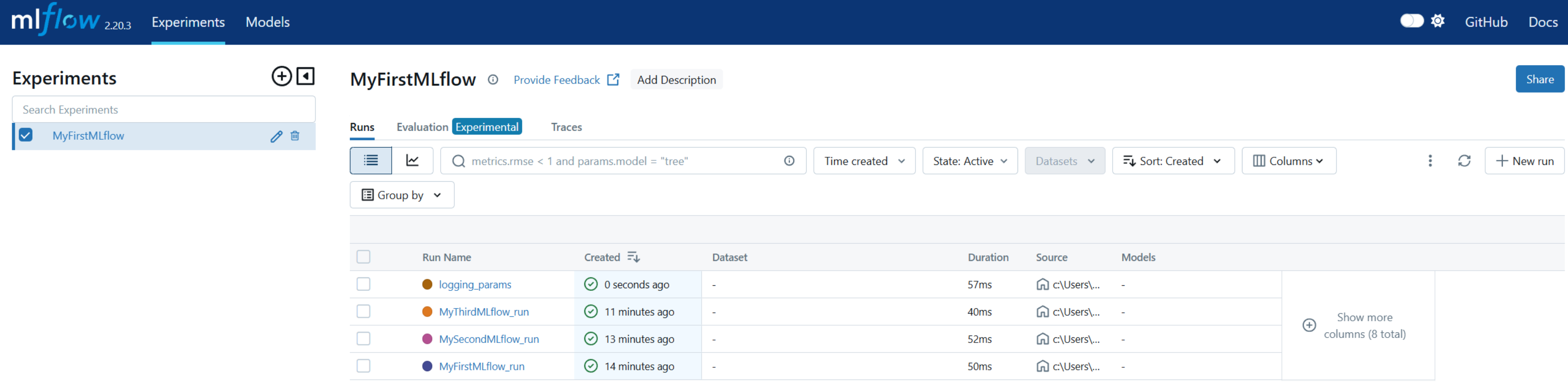Select the MySecondMLflow_run checkbox
The image size is (1568, 389).
pyautogui.click(x=363, y=339)
